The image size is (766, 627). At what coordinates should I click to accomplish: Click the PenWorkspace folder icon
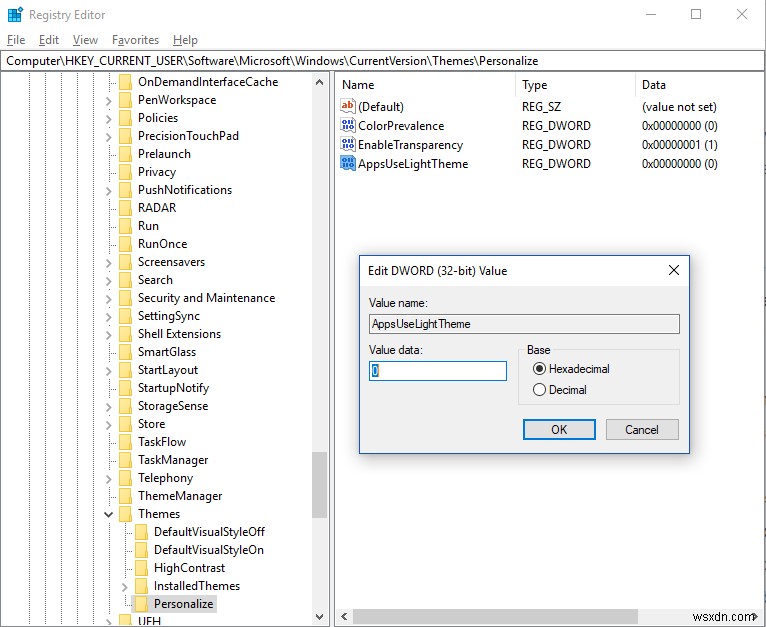126,100
